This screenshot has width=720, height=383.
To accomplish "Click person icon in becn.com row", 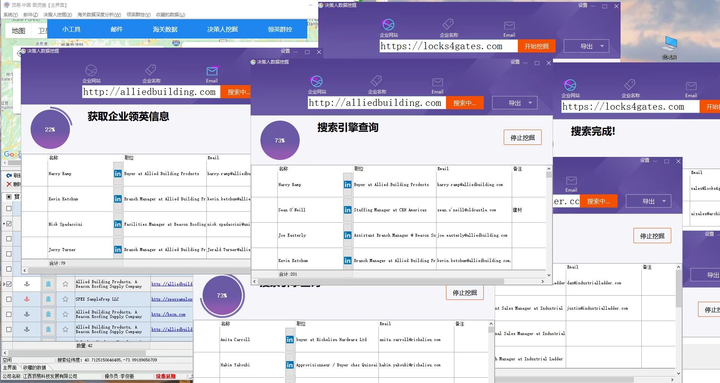I will (48, 314).
